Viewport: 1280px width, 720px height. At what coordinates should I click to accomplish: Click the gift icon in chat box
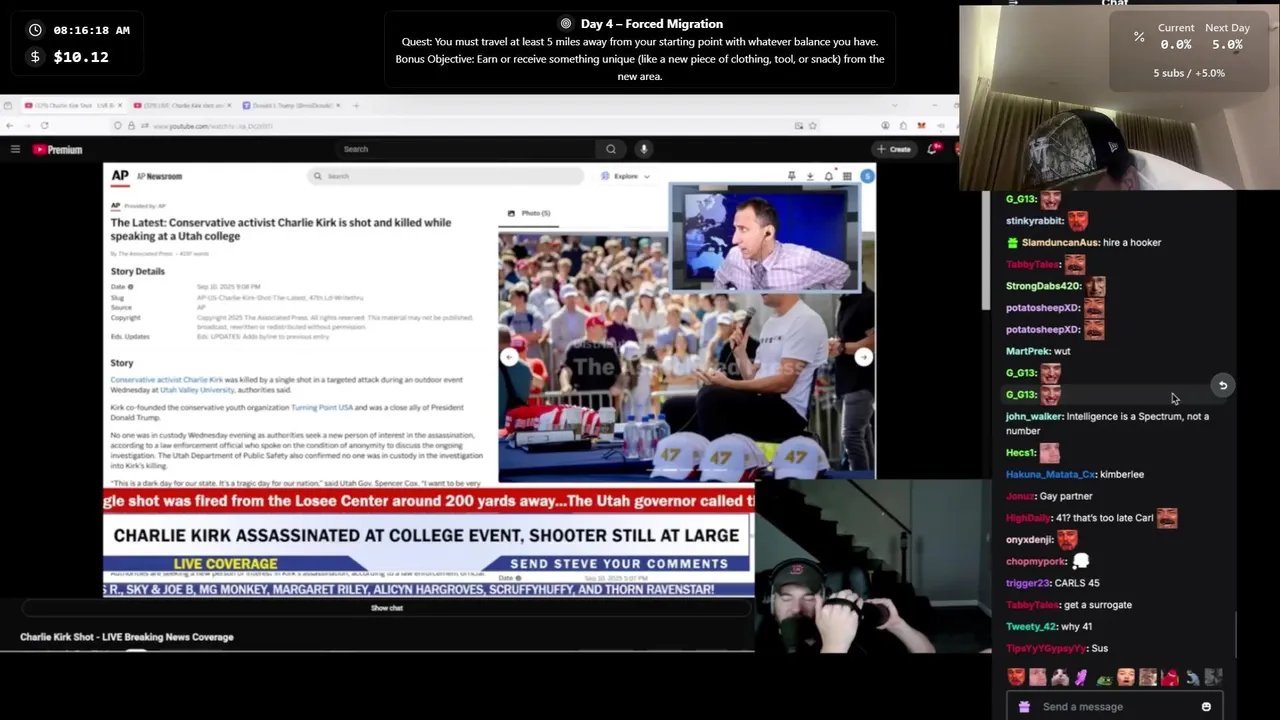pyautogui.click(x=1024, y=707)
